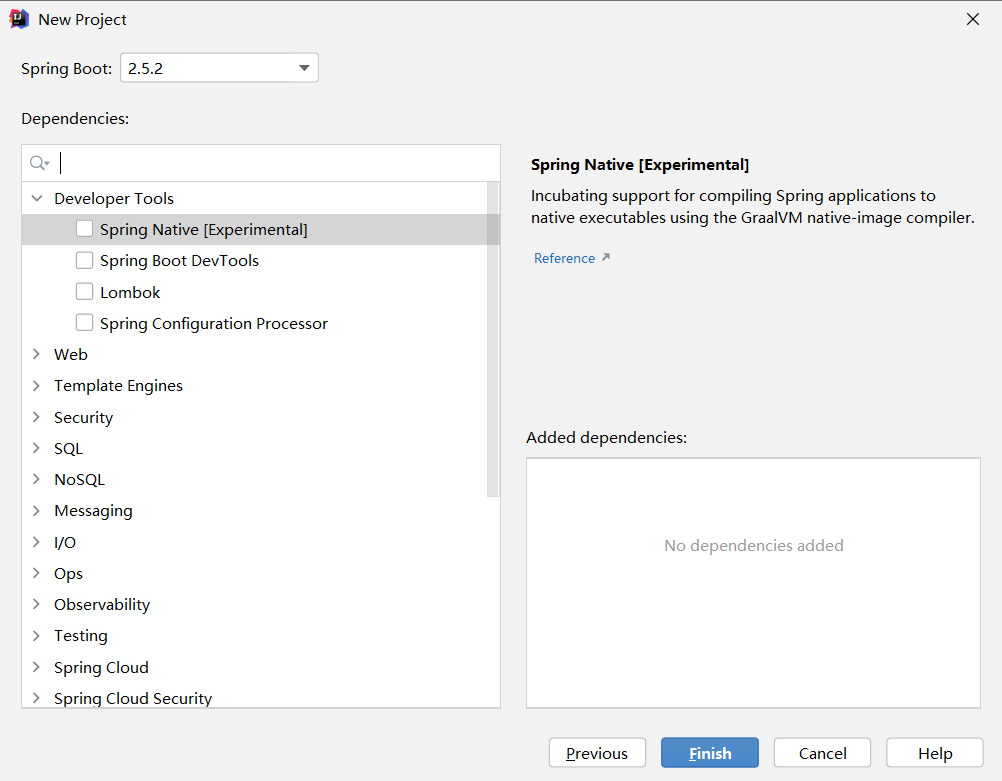Click the search magnifier icon
Screen dimensions: 1002x781
click(x=39, y=164)
